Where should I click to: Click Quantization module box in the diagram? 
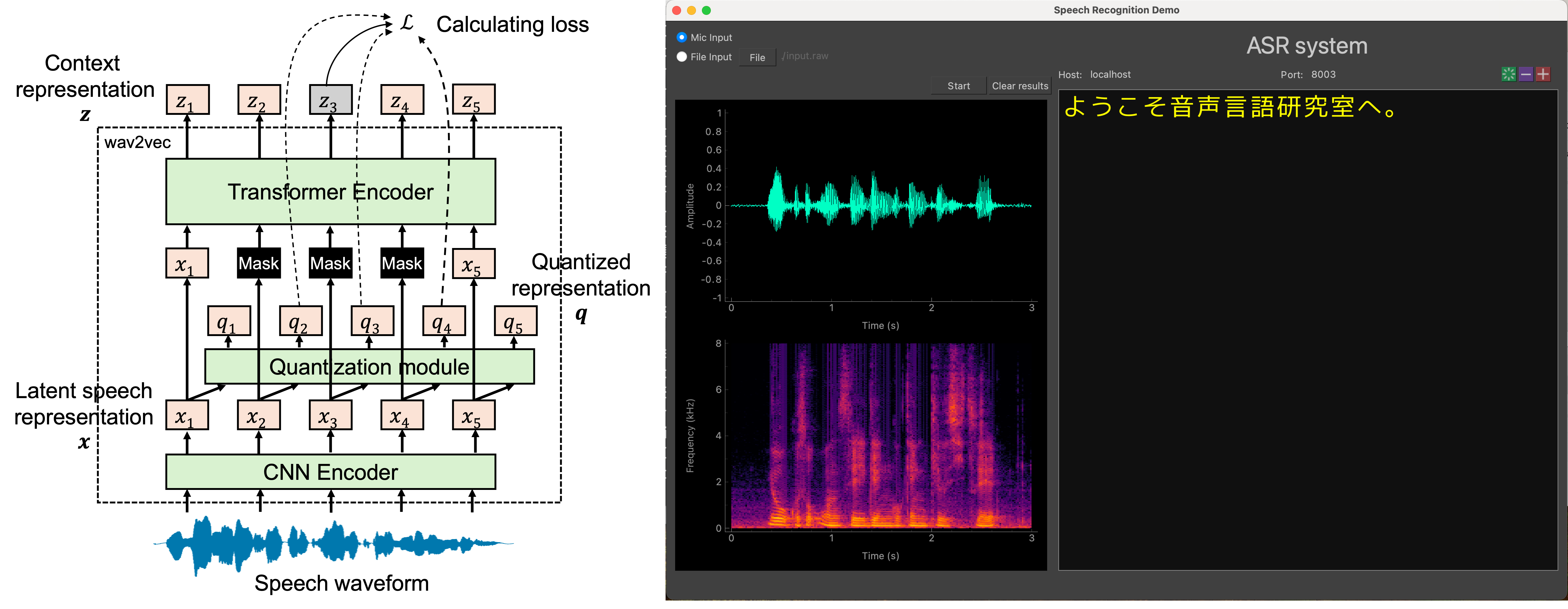point(369,367)
